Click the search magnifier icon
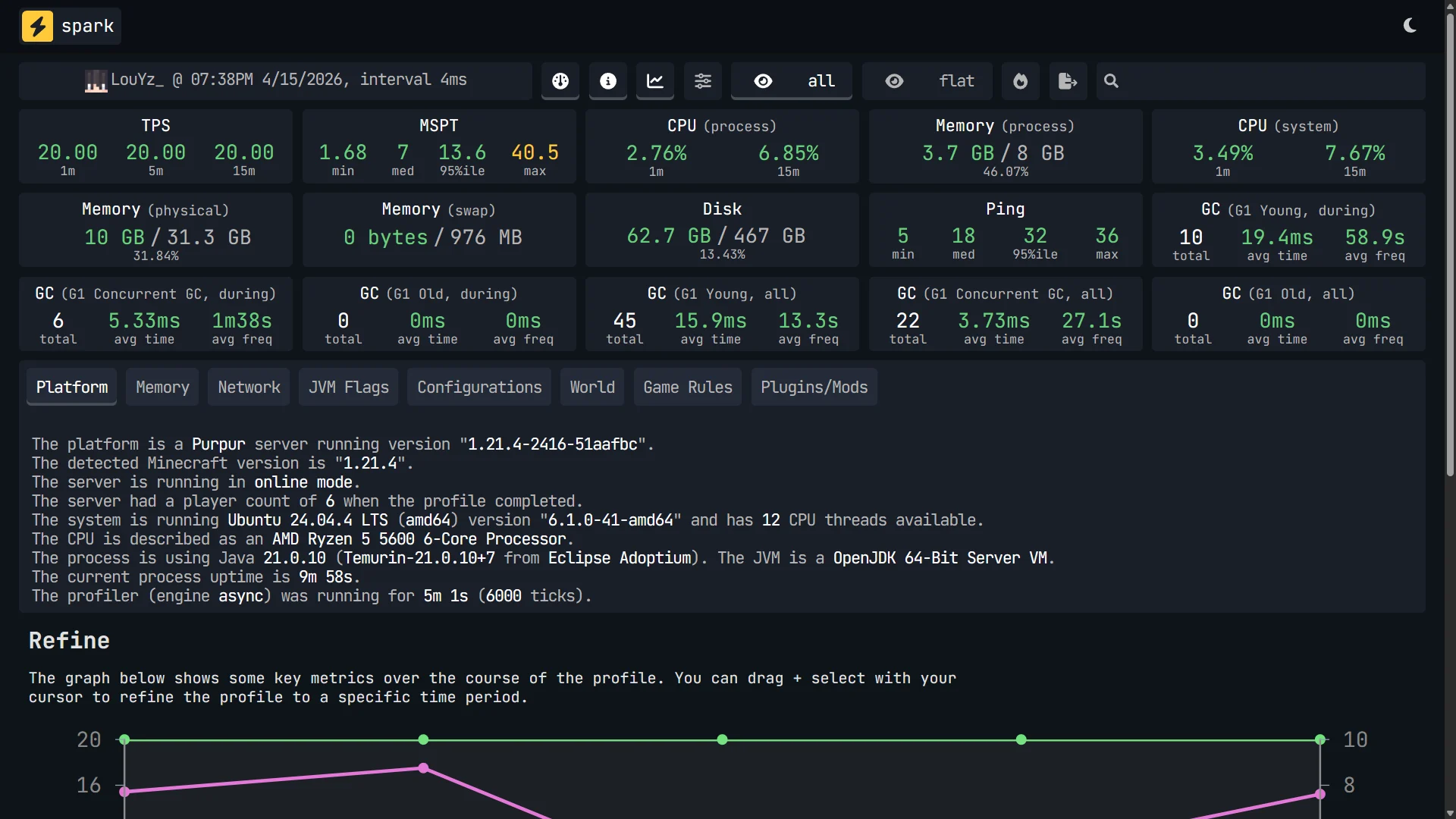Screen dimensions: 1456x819 pos(1111,81)
